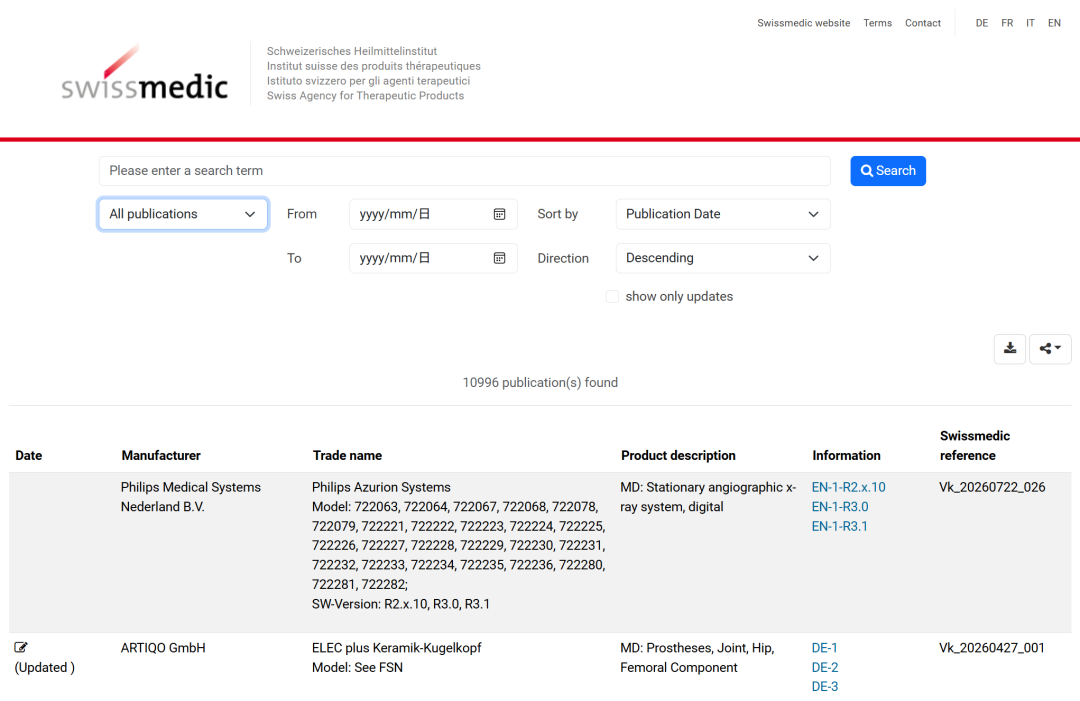Open the DE-3 information link
This screenshot has height=701, width=1080.
(x=824, y=687)
